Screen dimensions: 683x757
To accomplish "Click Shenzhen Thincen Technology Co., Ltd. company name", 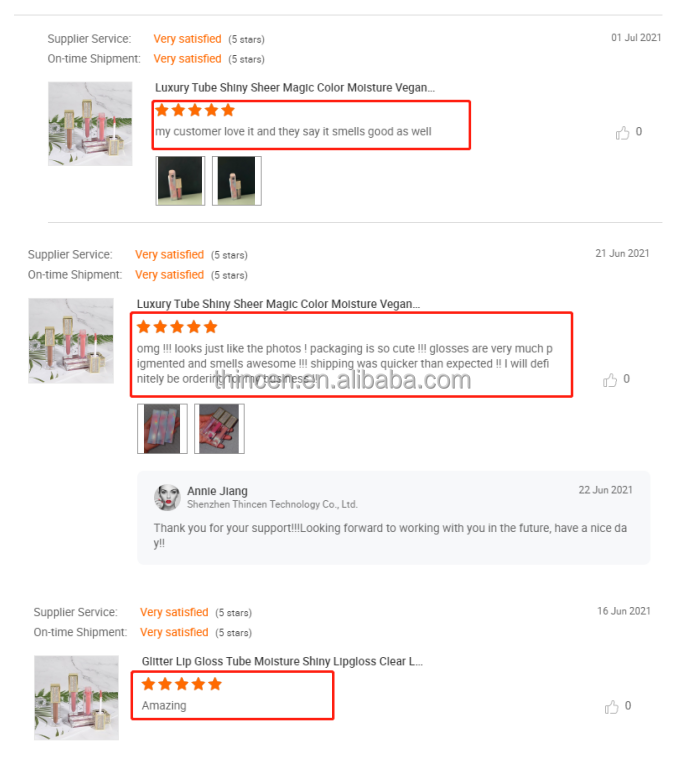I will pos(272,505).
